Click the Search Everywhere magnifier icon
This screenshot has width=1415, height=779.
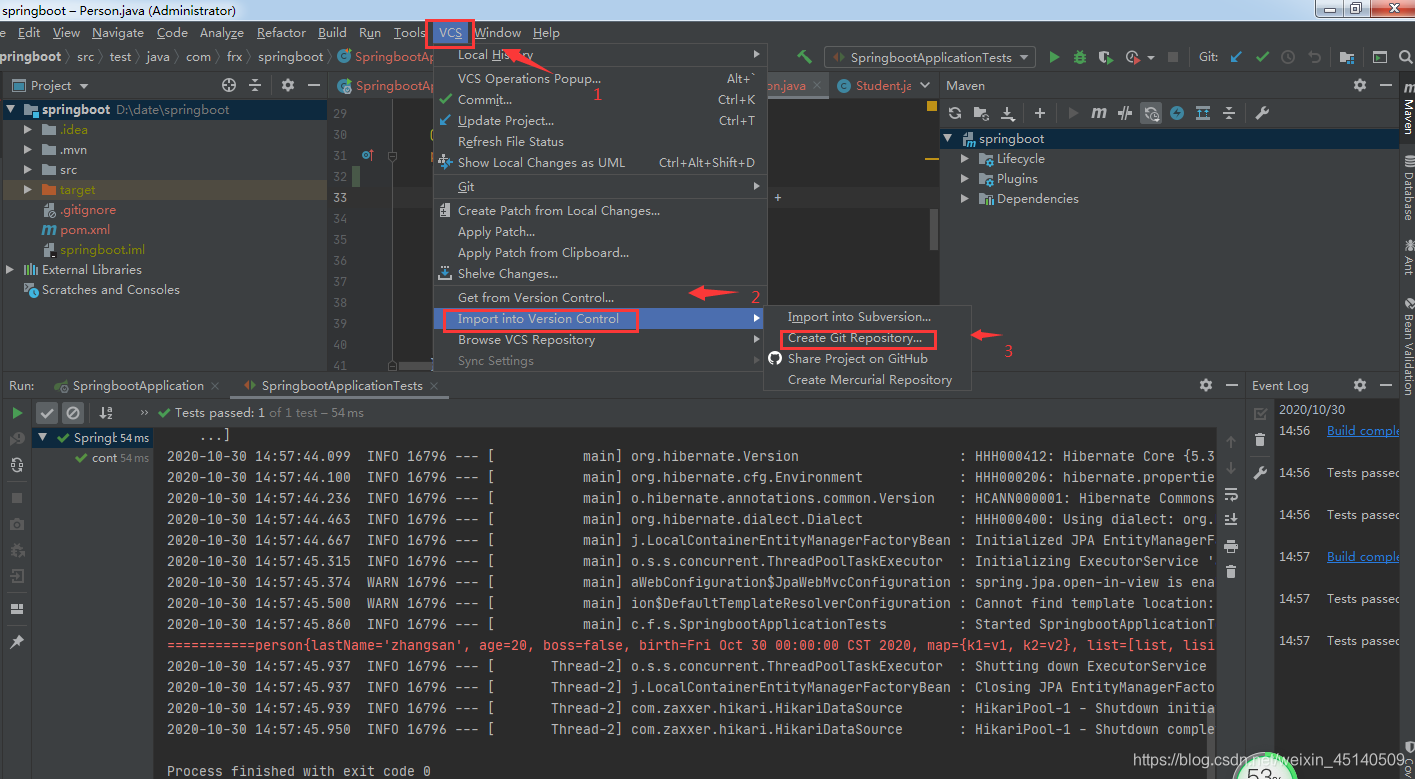(1405, 57)
